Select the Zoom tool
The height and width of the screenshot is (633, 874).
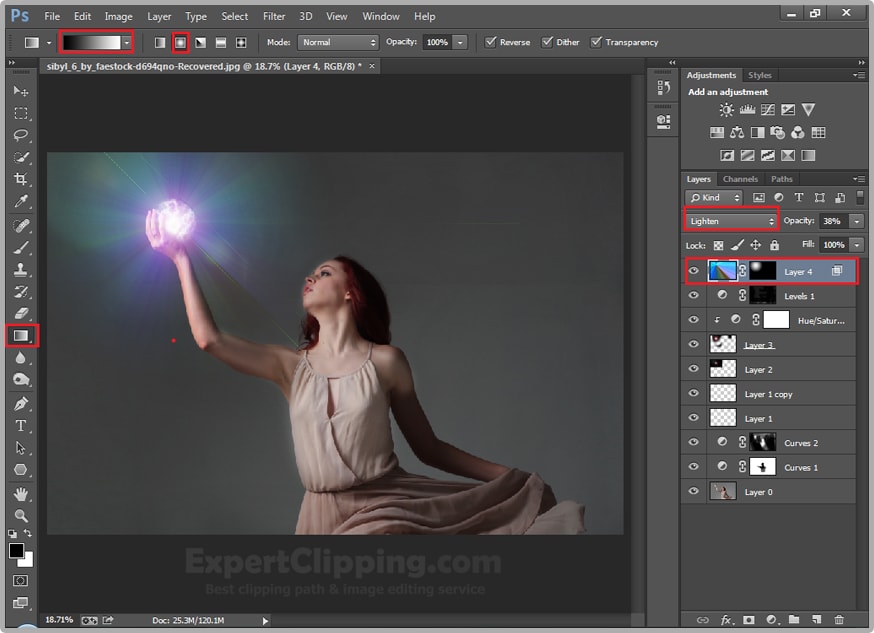20,515
